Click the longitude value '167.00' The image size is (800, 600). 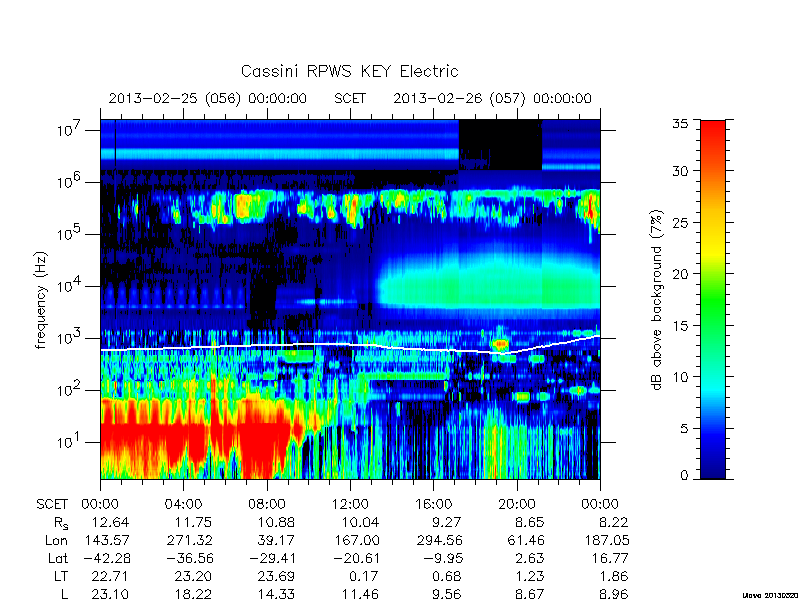point(356,540)
